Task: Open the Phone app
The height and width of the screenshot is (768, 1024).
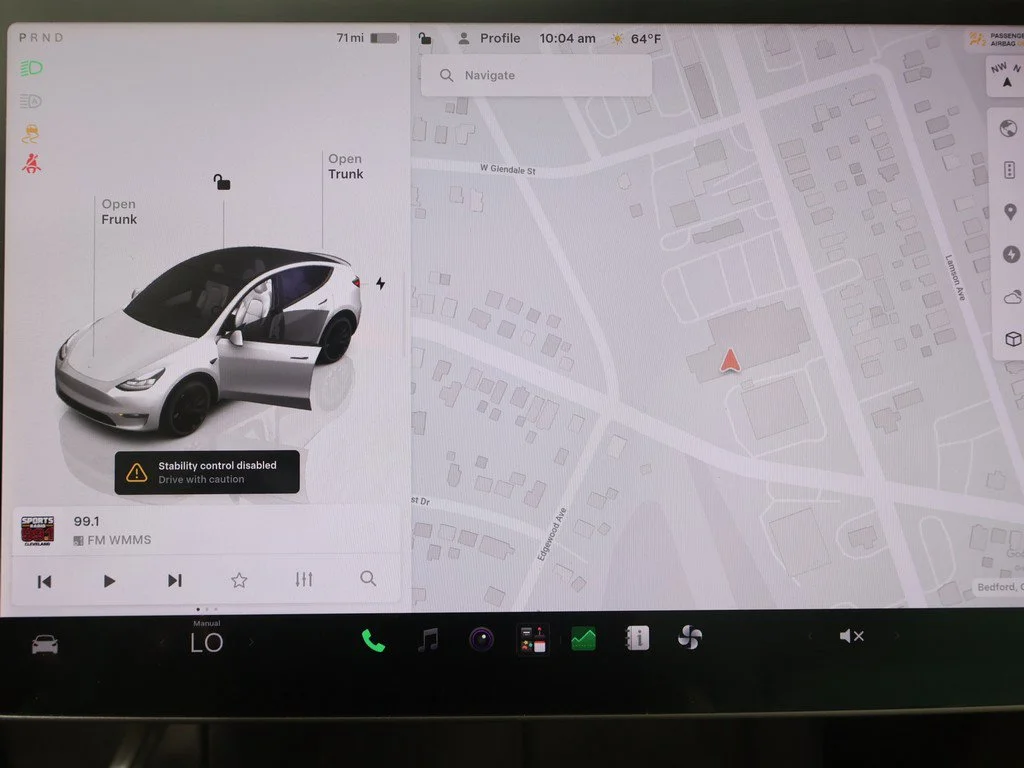Action: tap(373, 641)
